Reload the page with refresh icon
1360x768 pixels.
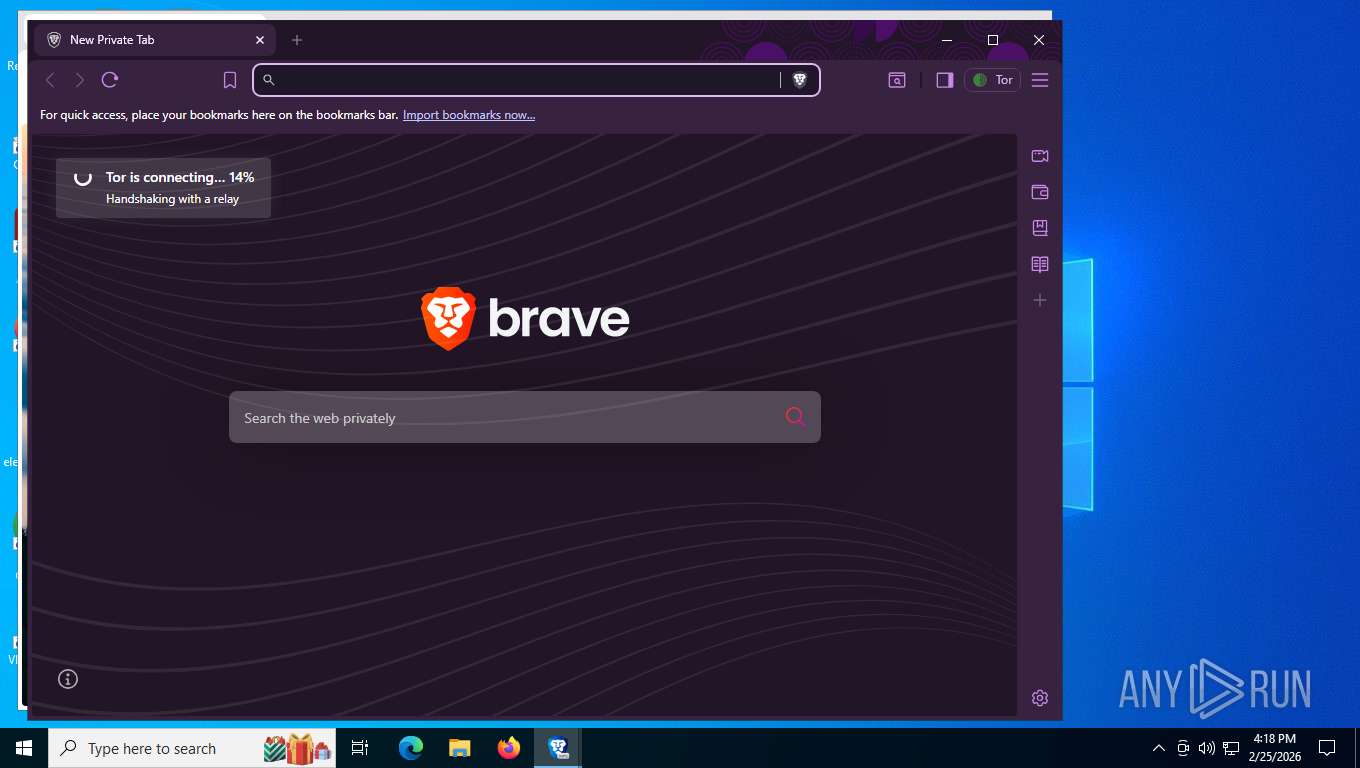(110, 80)
